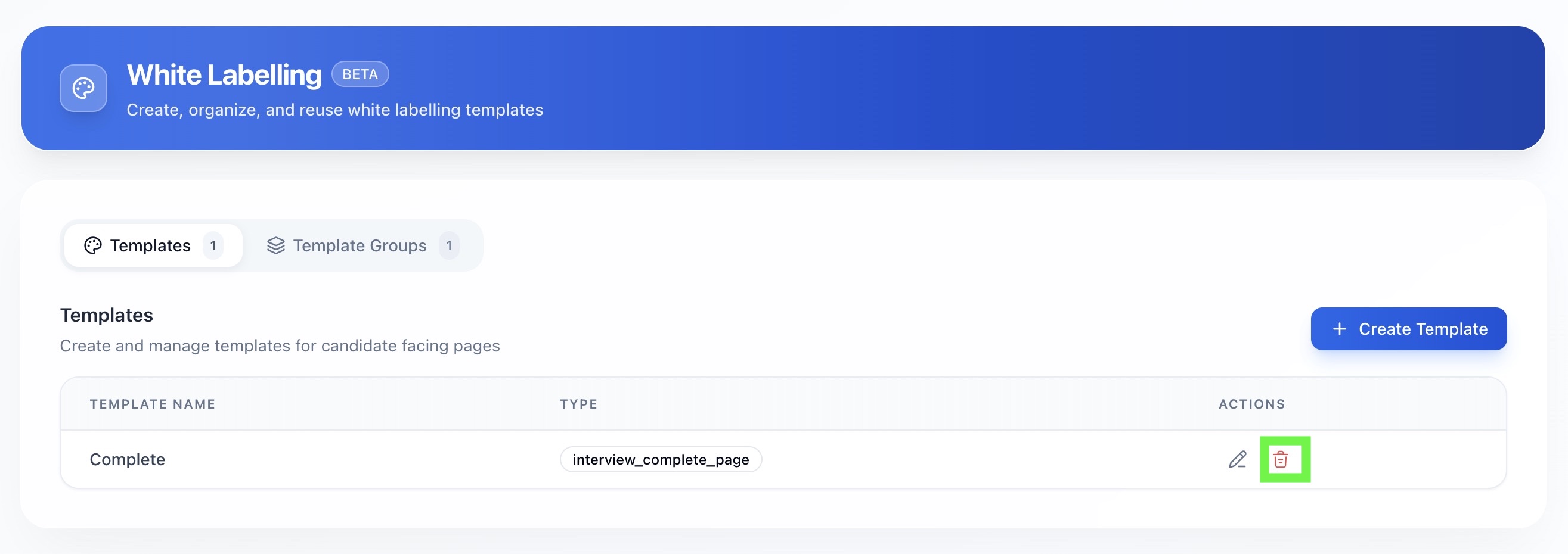
Task: Click the palette icon on the Templates tab
Action: click(92, 245)
